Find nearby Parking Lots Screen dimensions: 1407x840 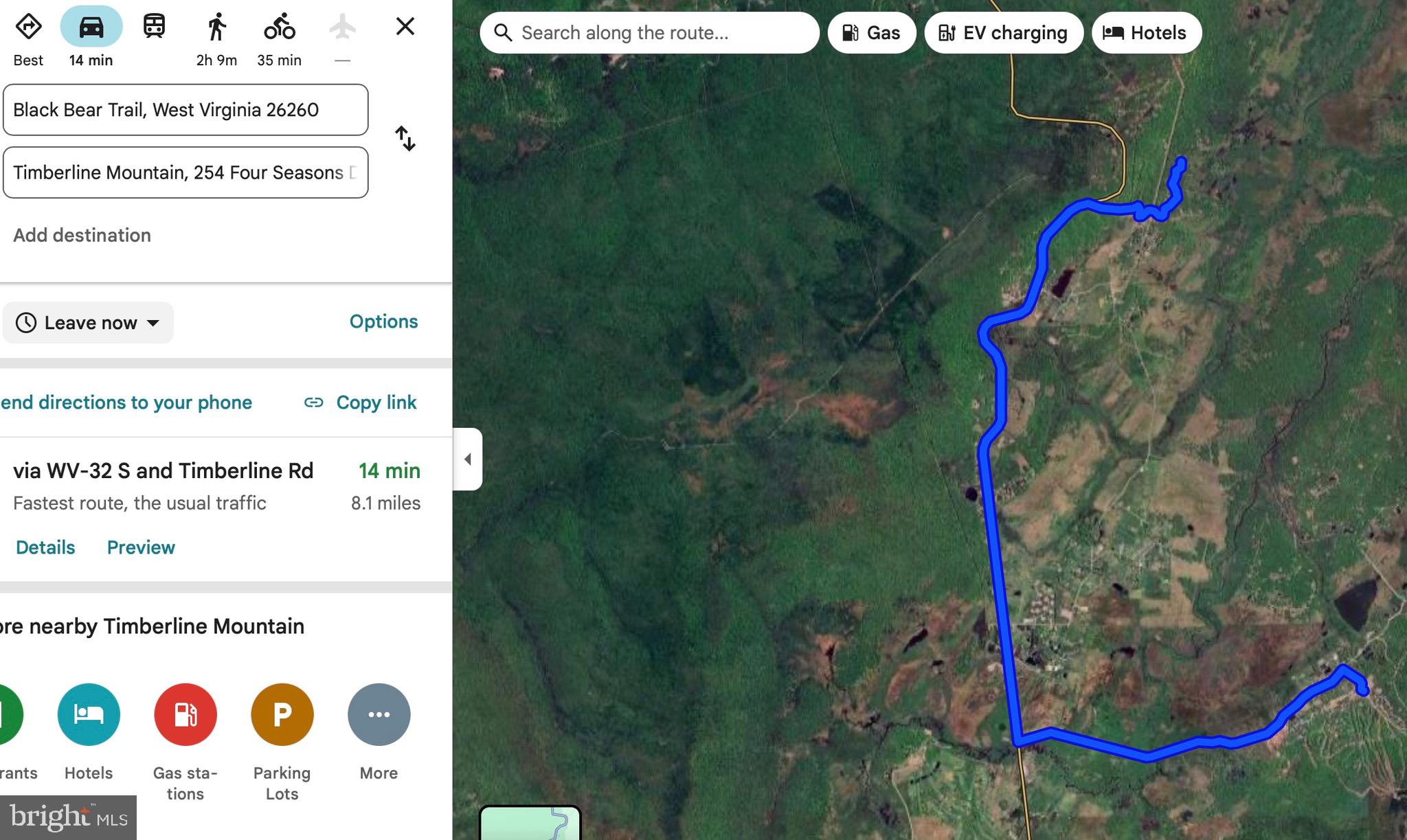pyautogui.click(x=282, y=714)
